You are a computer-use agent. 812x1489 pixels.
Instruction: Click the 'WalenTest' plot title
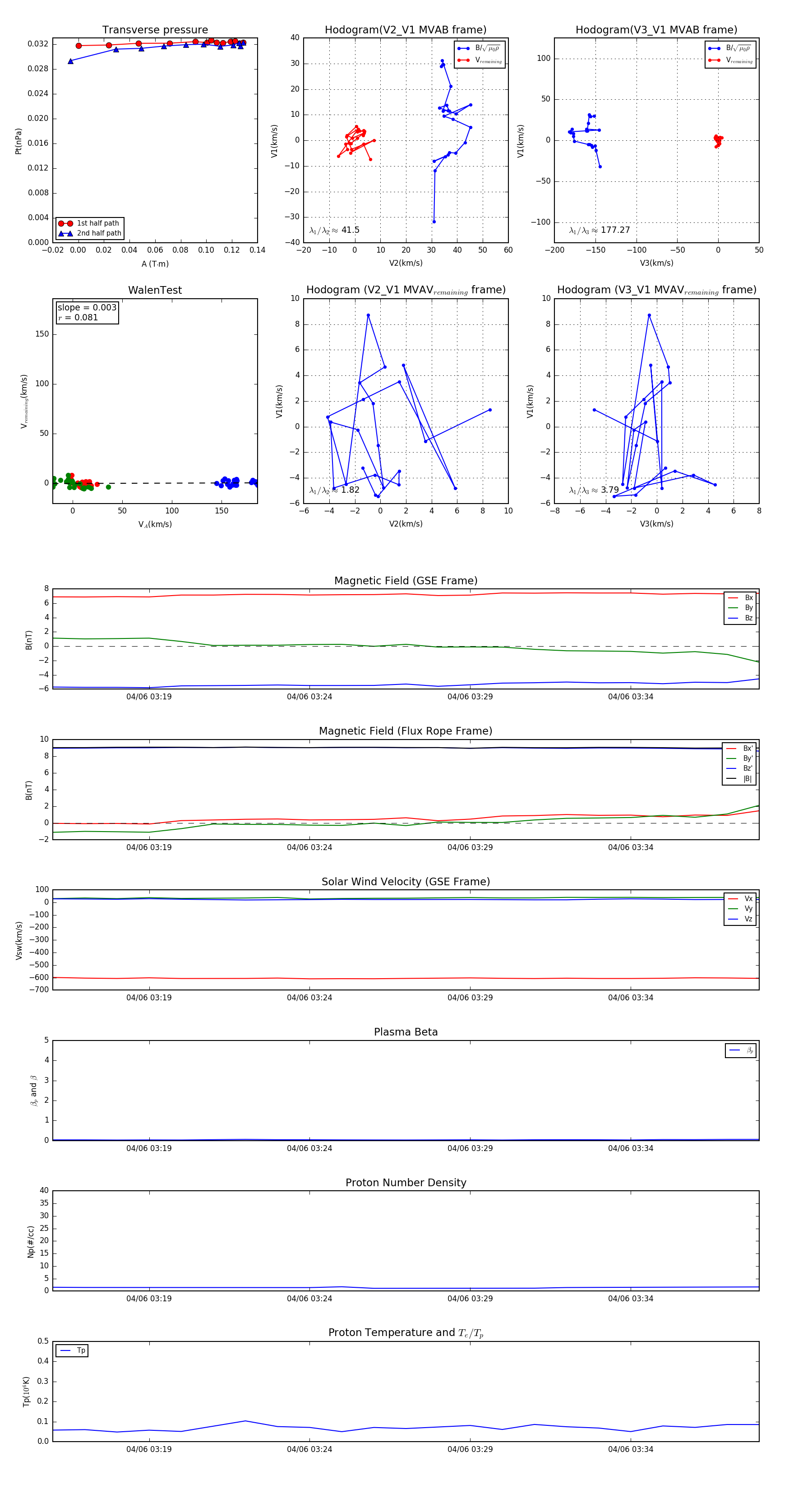(x=155, y=290)
